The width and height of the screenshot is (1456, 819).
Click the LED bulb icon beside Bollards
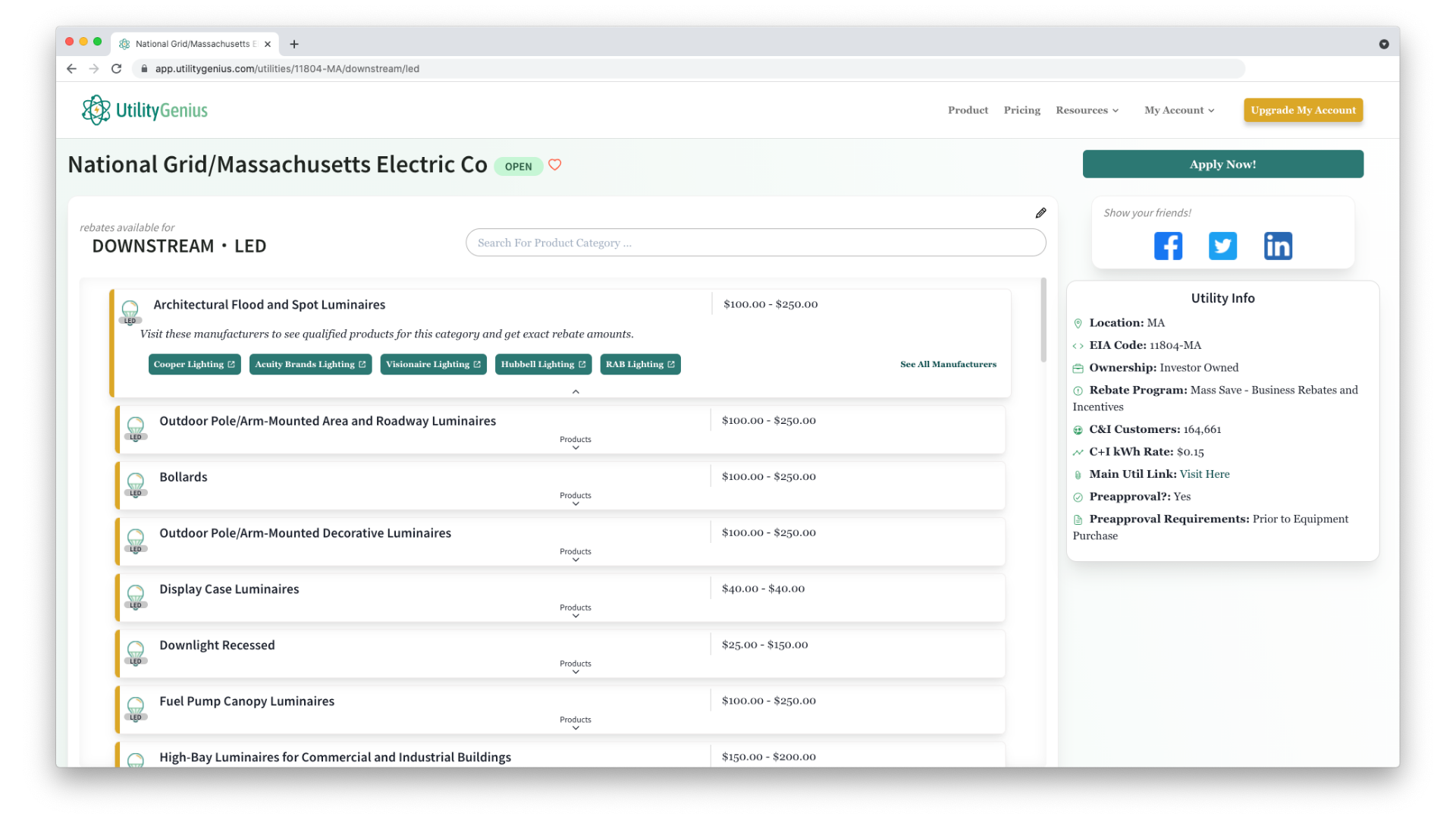coord(136,484)
